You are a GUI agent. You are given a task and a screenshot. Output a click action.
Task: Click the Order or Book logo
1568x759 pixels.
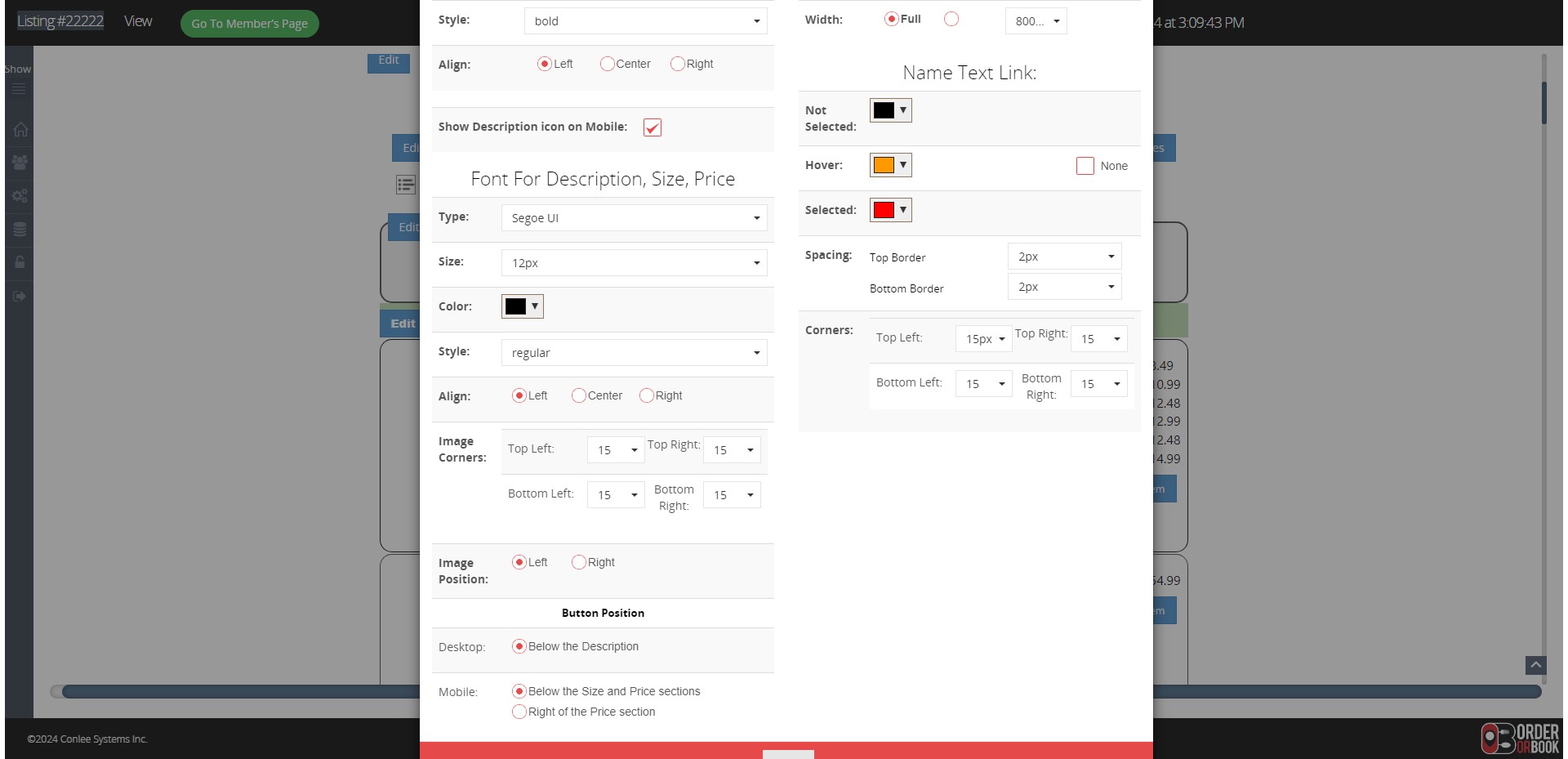tap(1520, 738)
